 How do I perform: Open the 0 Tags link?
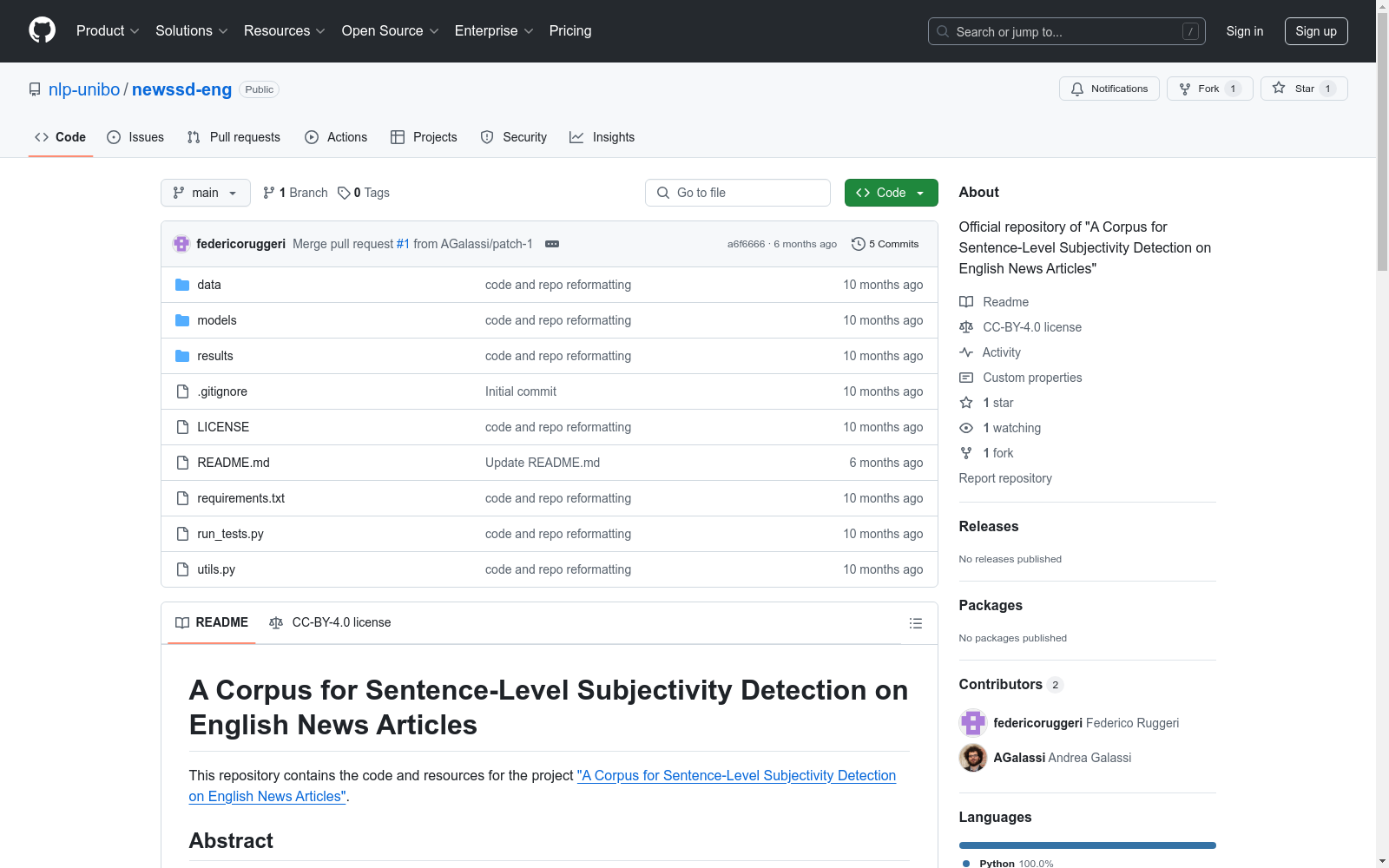364,193
